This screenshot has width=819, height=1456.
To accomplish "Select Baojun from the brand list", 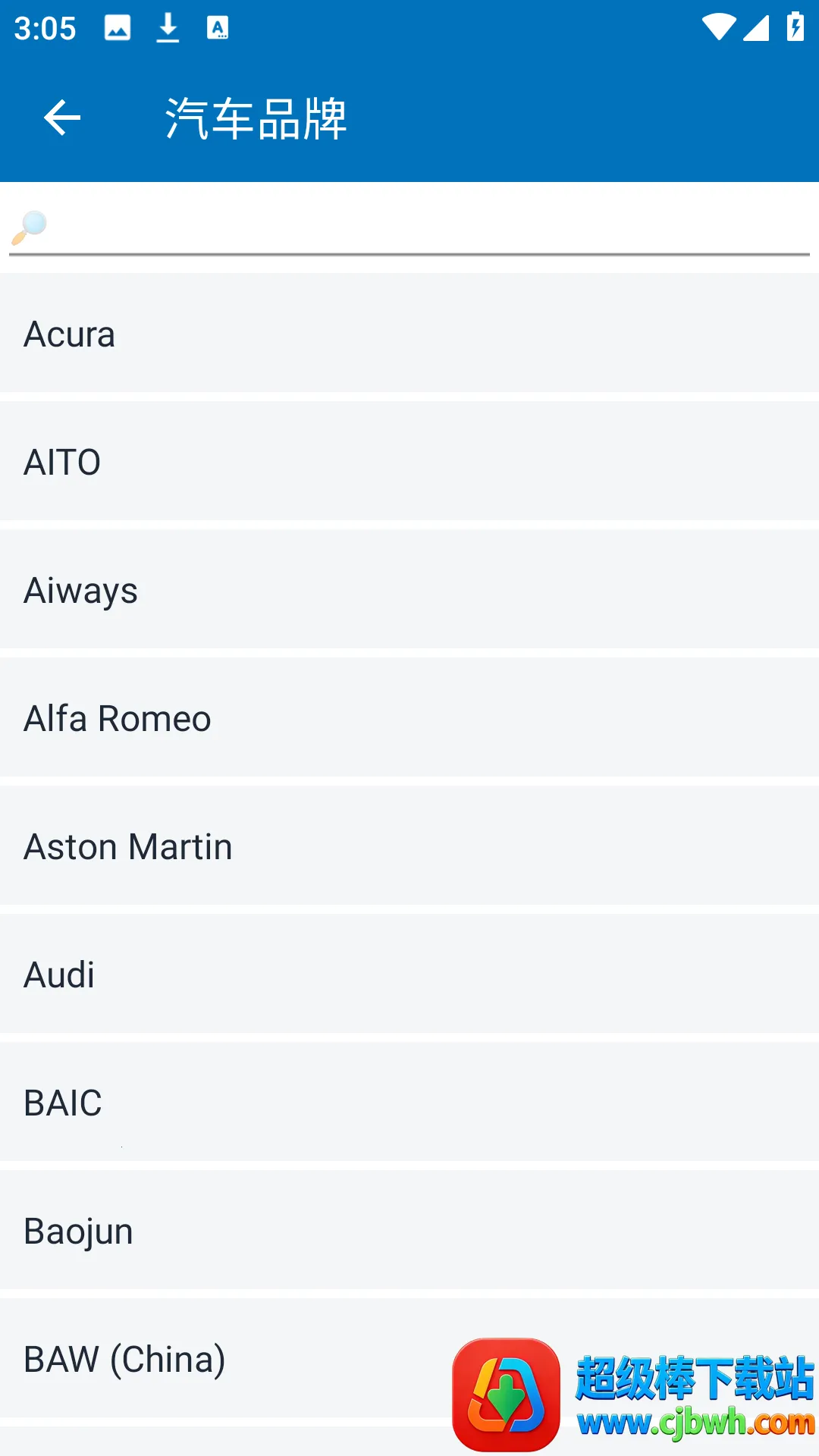I will point(409,1231).
